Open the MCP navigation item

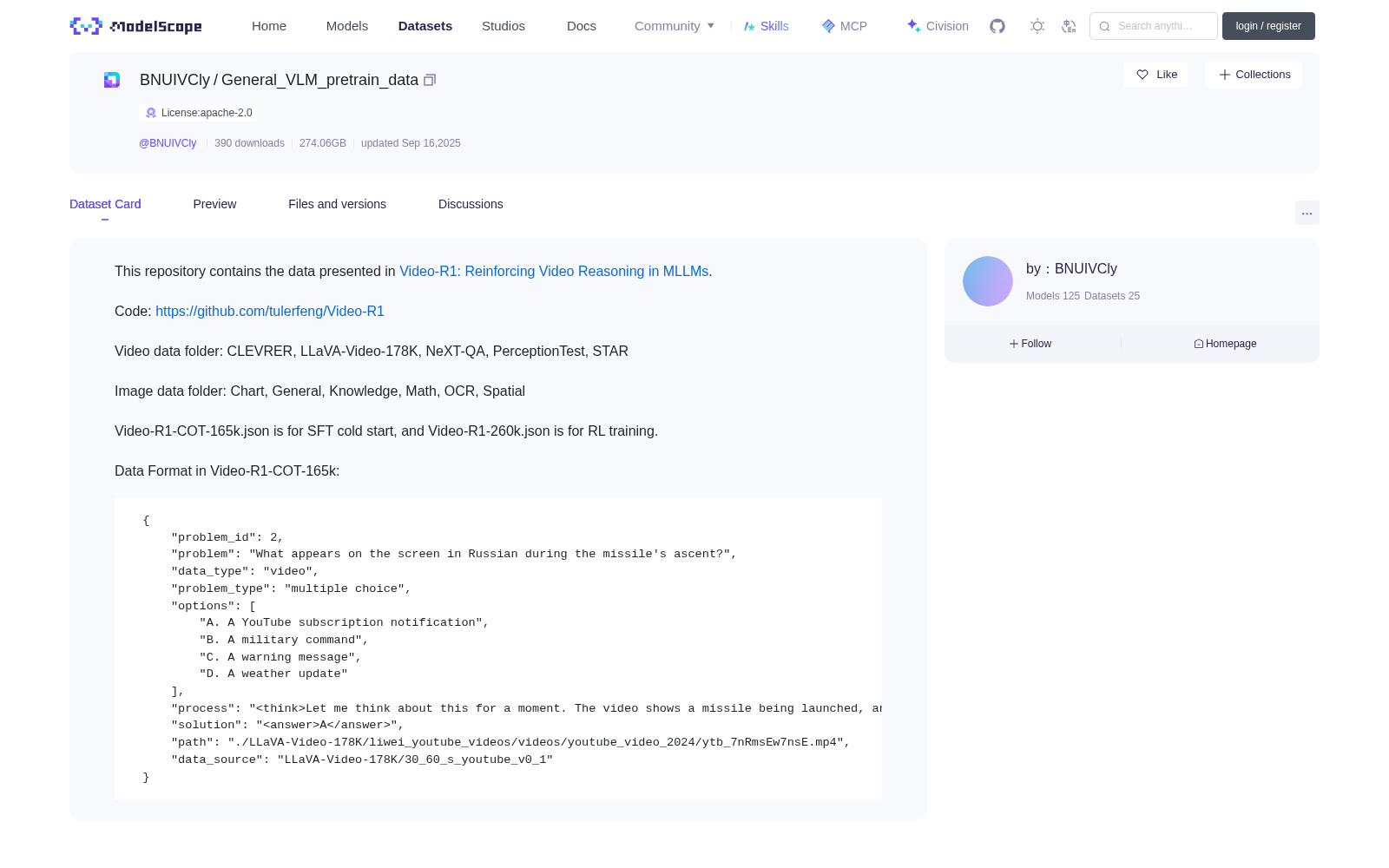845,26
